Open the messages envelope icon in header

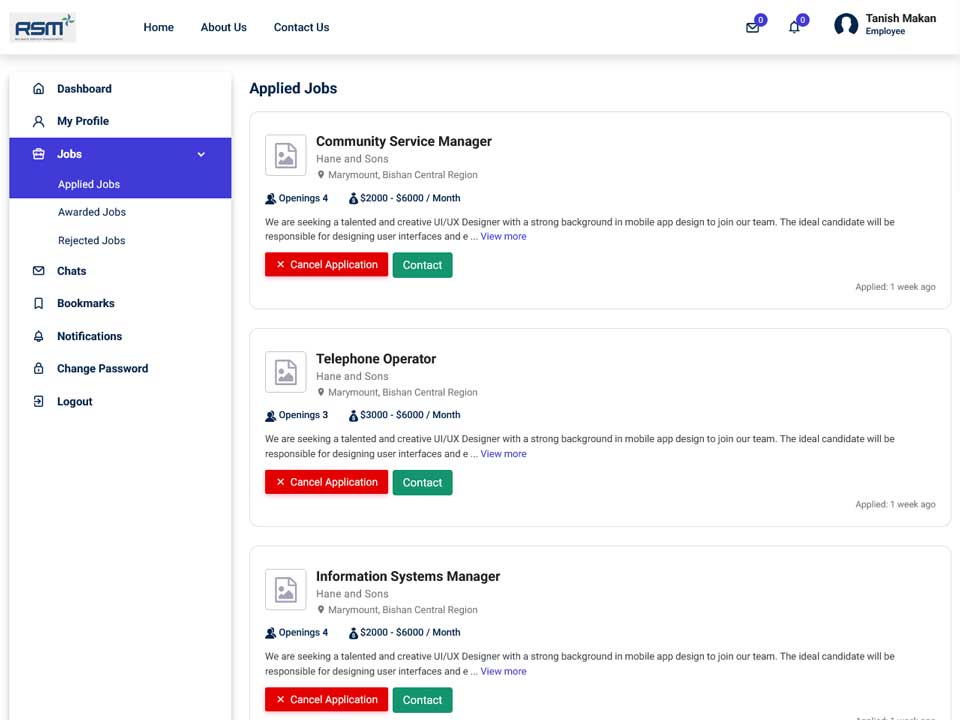point(752,28)
